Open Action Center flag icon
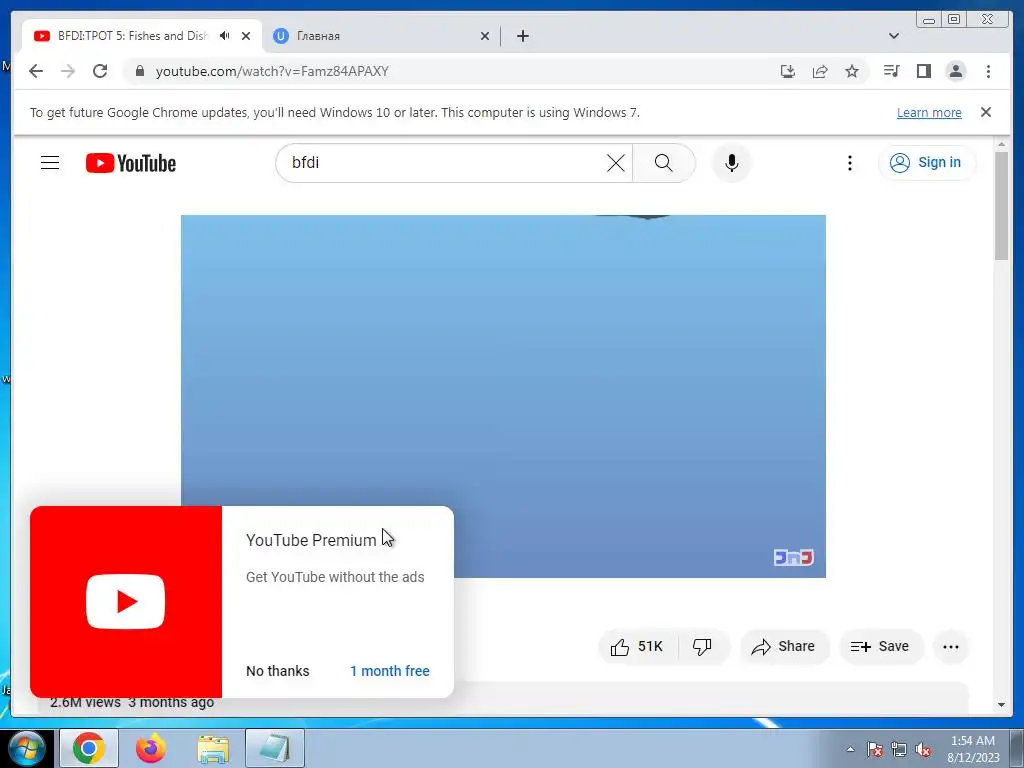 (x=875, y=749)
